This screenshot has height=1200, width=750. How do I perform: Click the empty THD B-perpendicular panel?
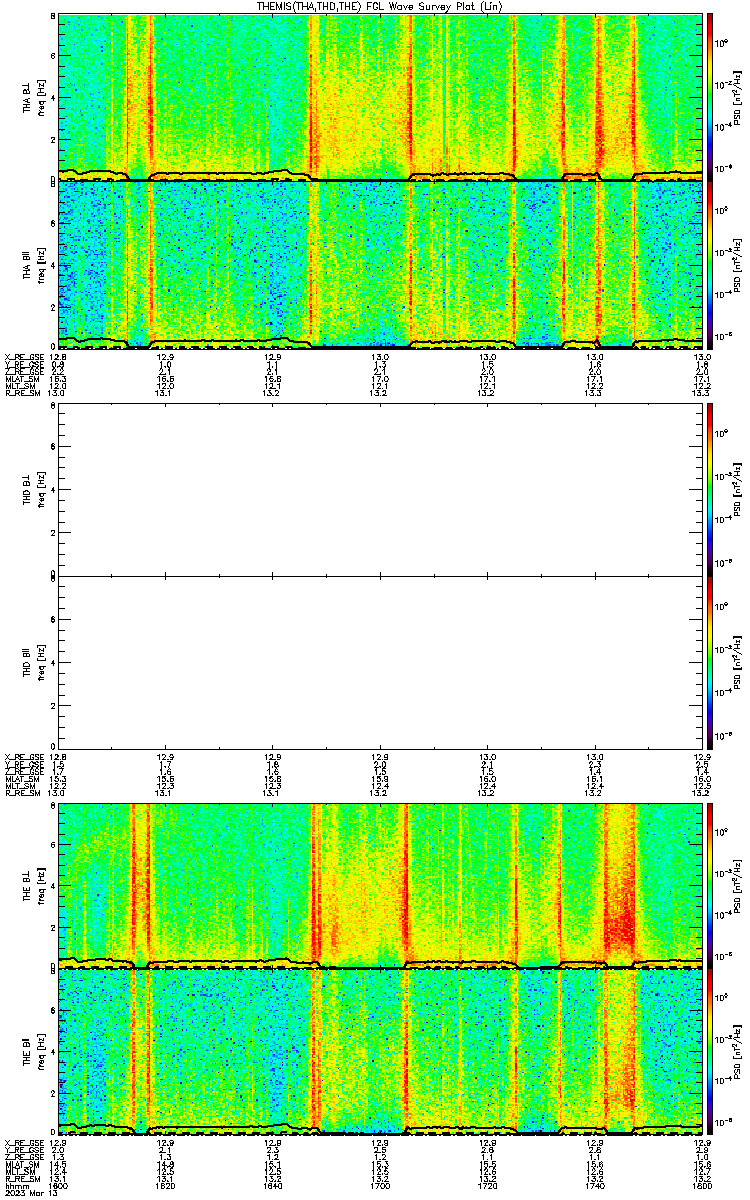tap(380, 491)
